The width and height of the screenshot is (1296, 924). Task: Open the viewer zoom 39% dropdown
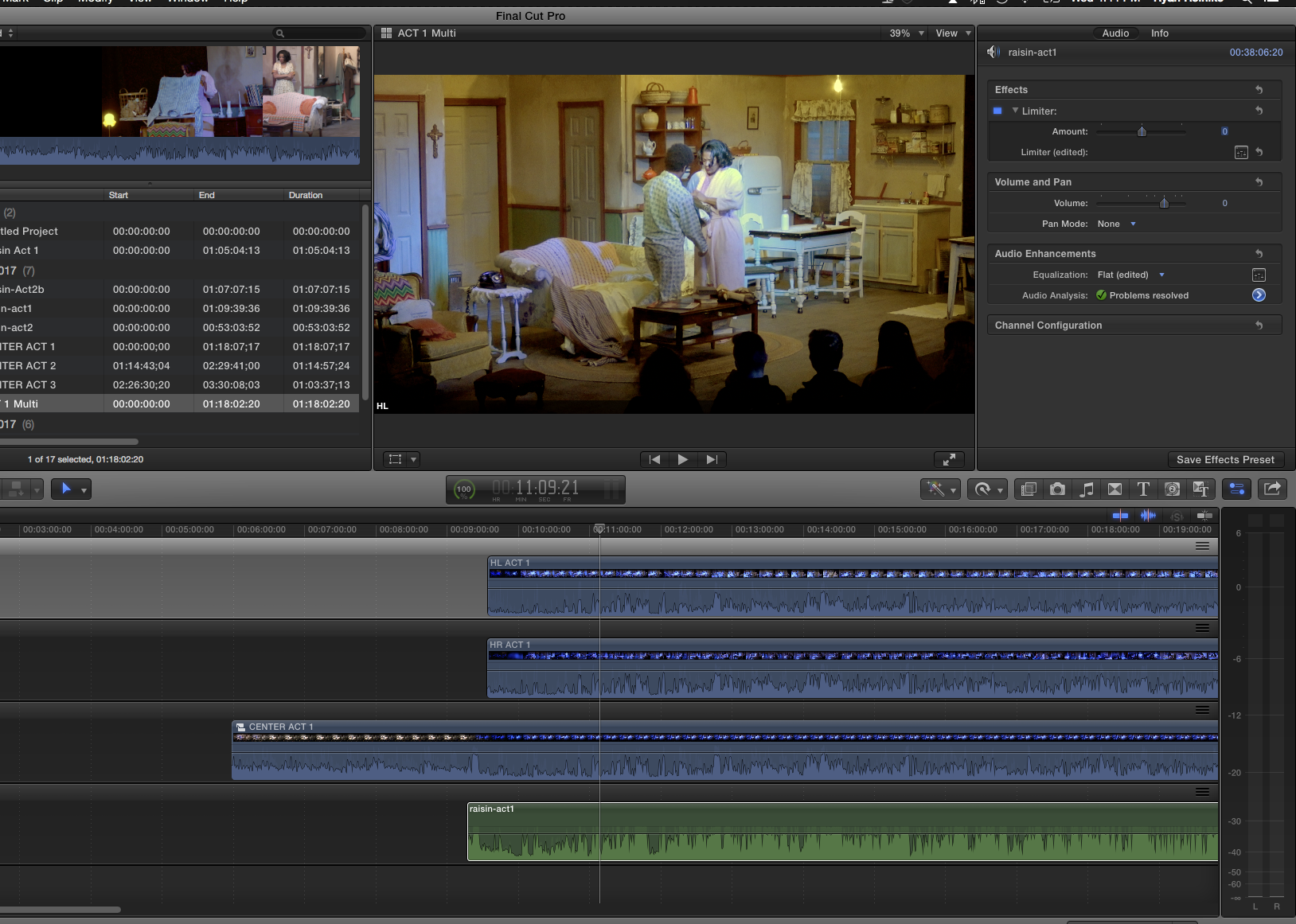coord(907,33)
